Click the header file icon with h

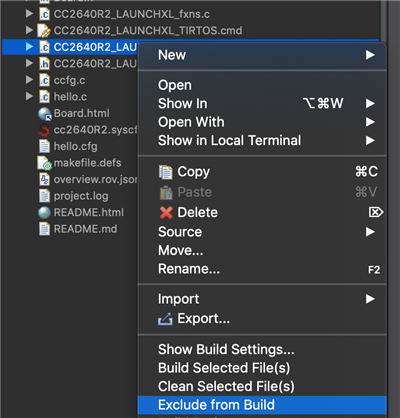44,64
